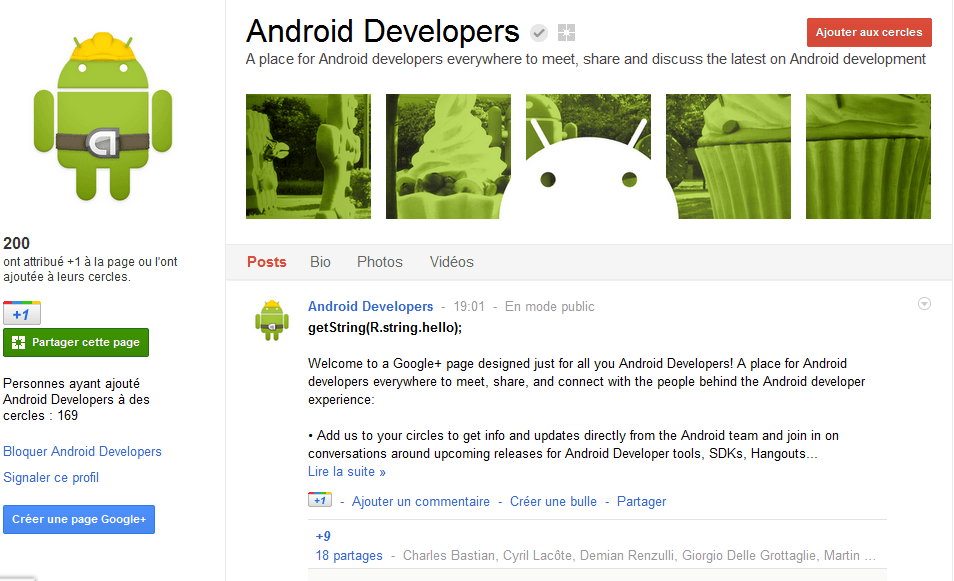Click the 'En mode public' post visibility text
Viewport: 954px width, 581px height.
point(549,307)
